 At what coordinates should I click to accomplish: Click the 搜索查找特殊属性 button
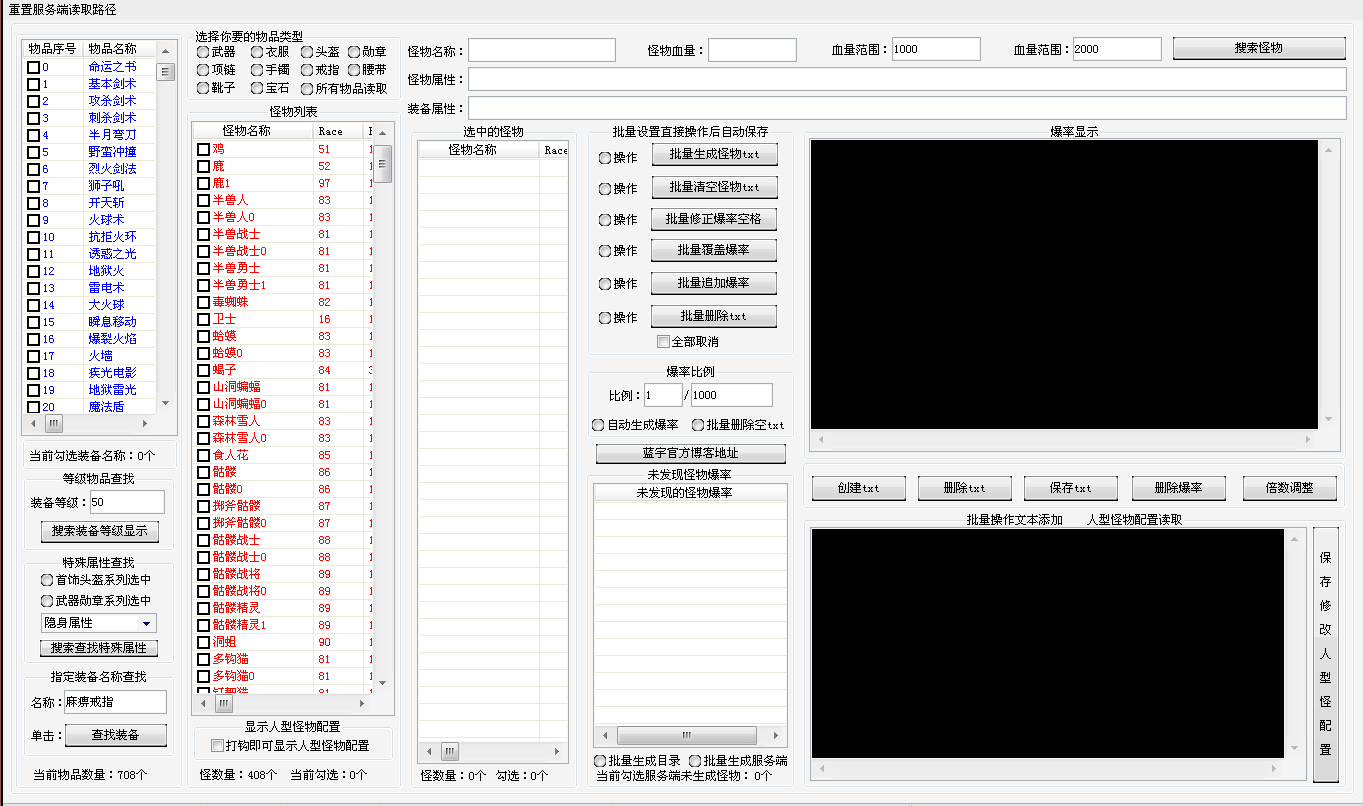click(99, 648)
